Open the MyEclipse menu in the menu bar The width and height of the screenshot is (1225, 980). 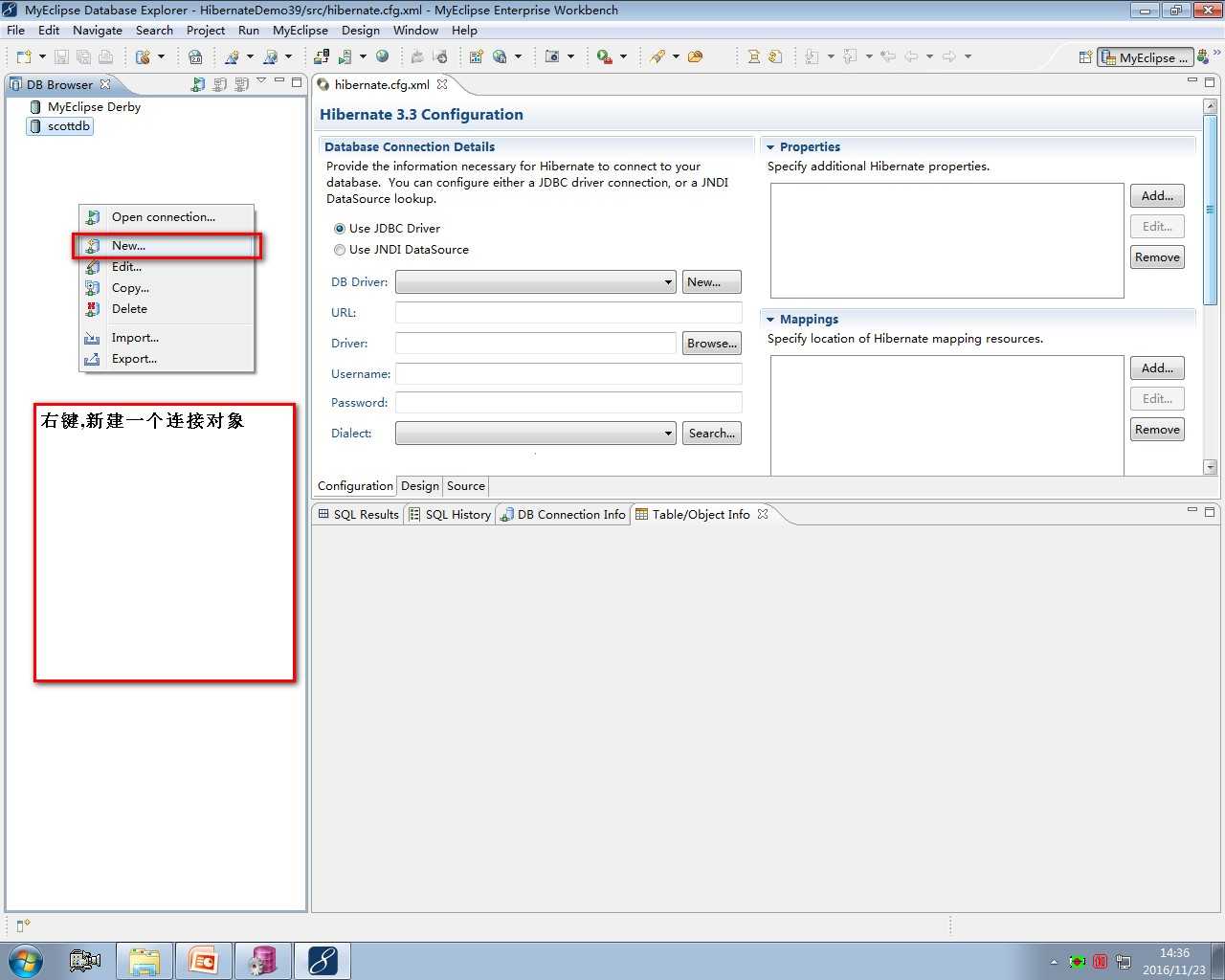(301, 31)
